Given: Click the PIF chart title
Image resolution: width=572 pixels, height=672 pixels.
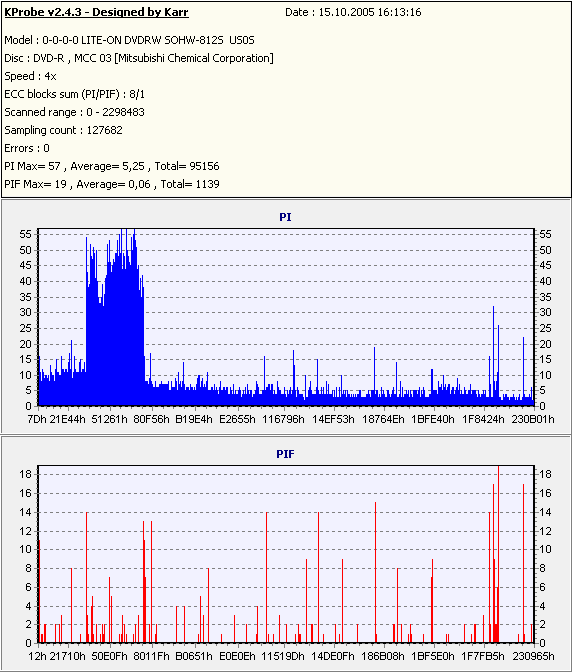Looking at the screenshot, I should 285,454.
